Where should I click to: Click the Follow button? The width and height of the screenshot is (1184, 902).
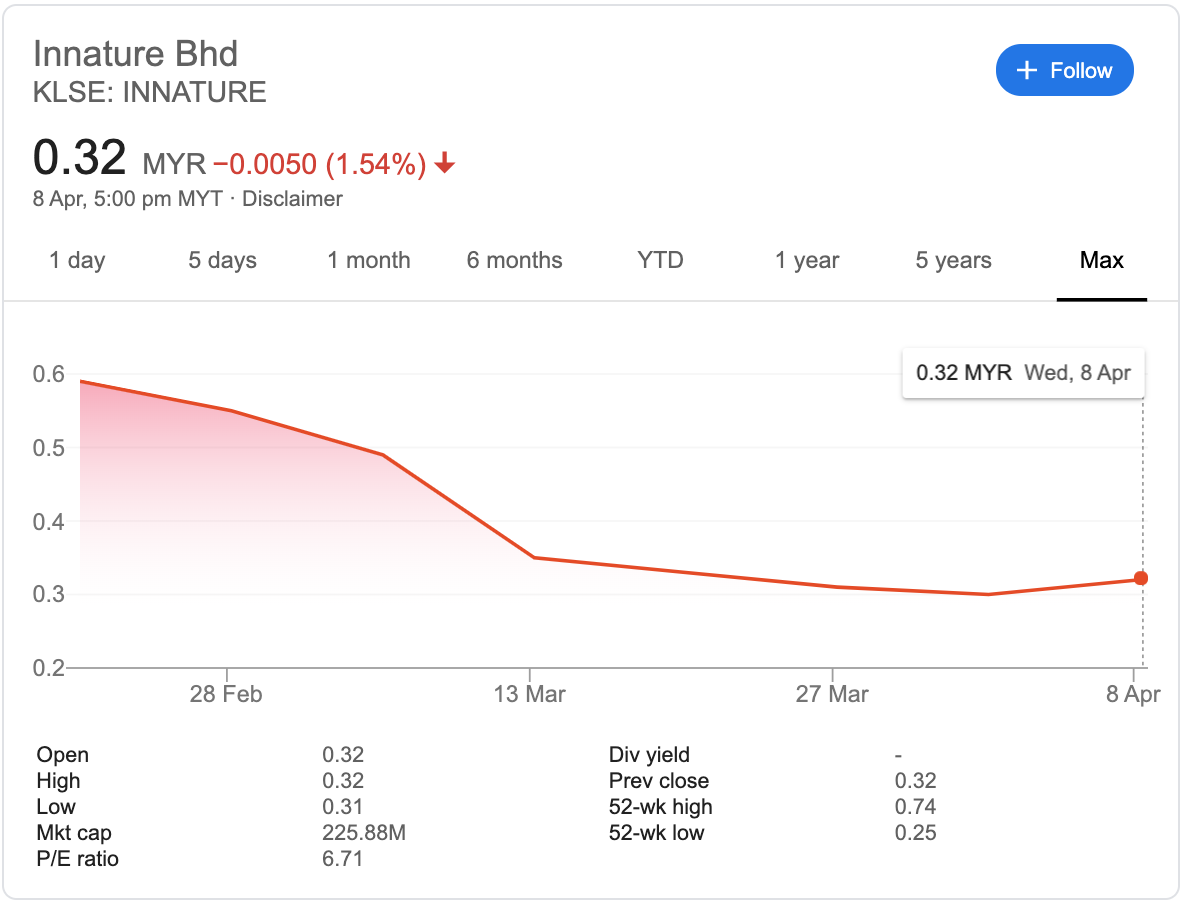tap(1064, 71)
